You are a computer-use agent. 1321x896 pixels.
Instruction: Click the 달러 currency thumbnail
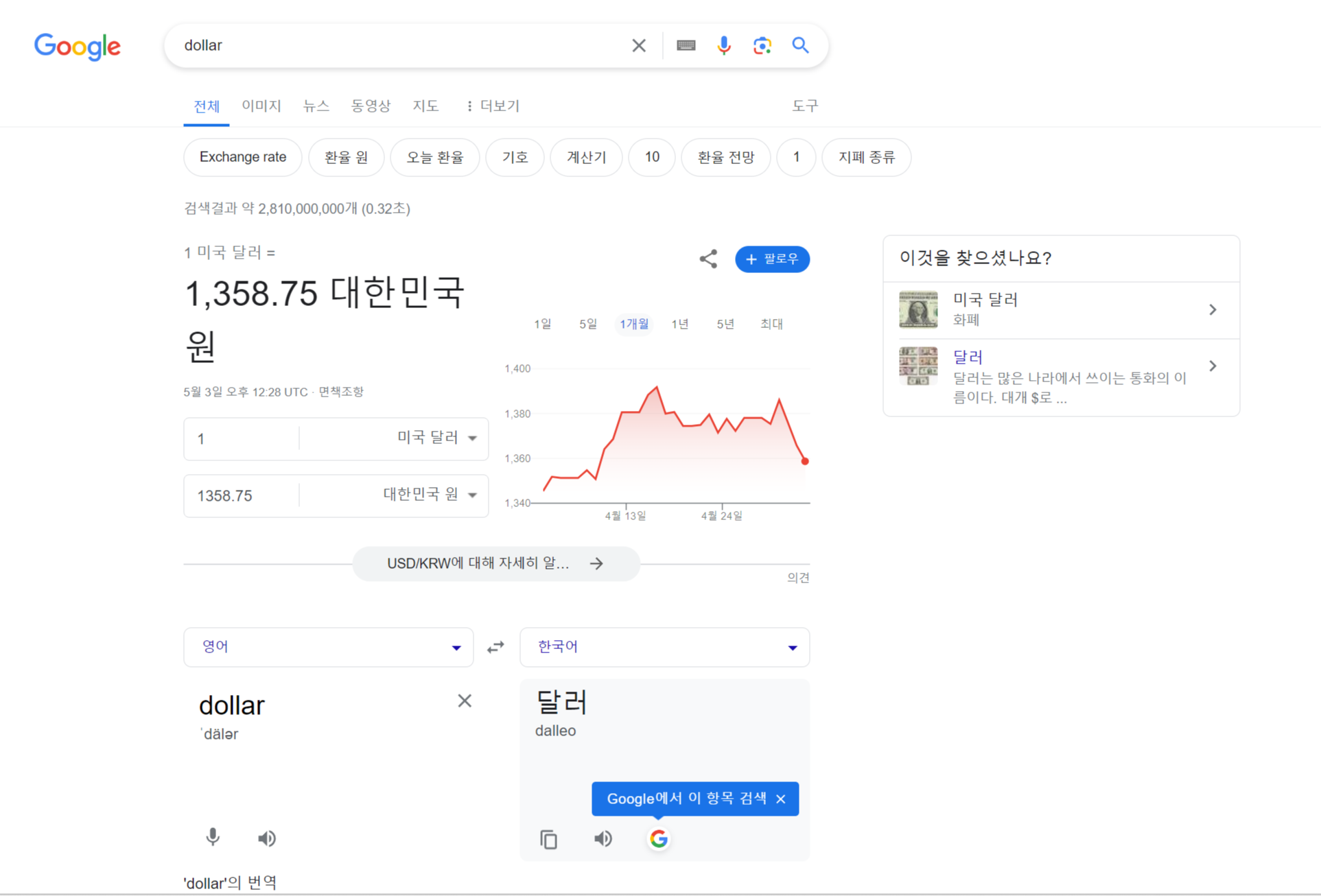pyautogui.click(x=918, y=366)
